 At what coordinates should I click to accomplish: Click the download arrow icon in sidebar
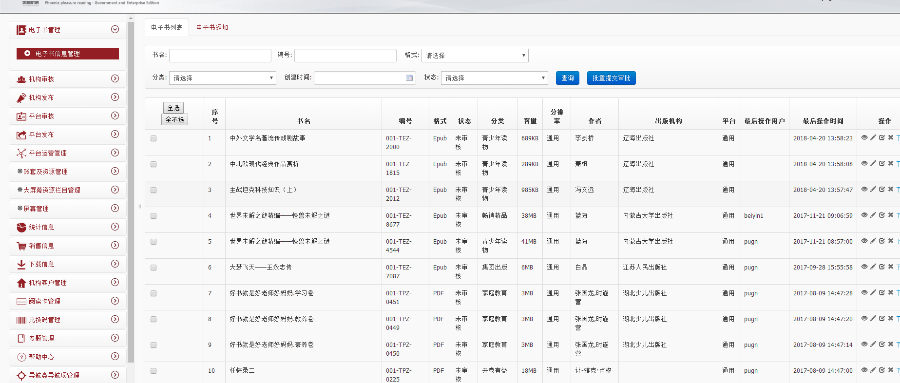[x=21, y=264]
